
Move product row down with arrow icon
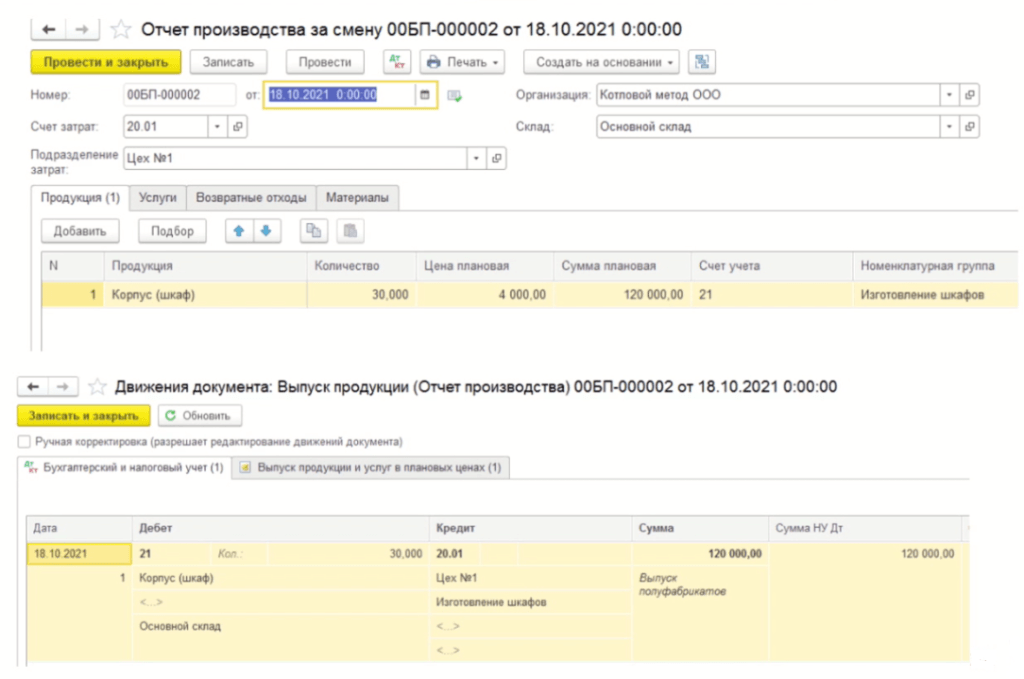click(265, 231)
